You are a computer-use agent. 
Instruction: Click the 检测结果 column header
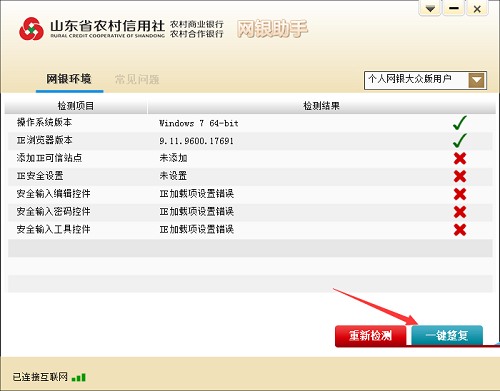(321, 106)
